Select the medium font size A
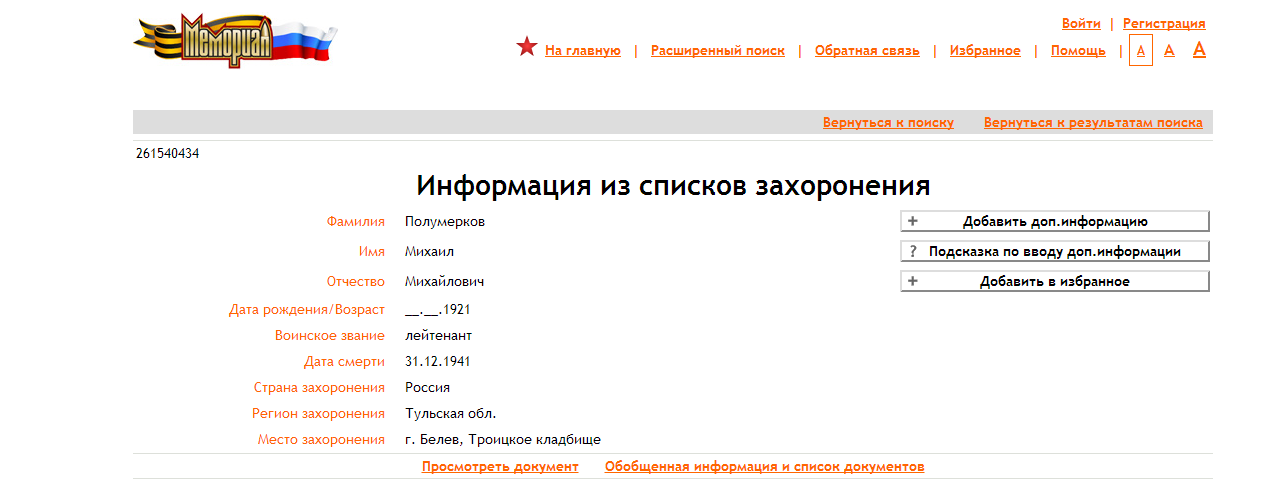This screenshot has width=1271, height=485. click(x=1169, y=51)
